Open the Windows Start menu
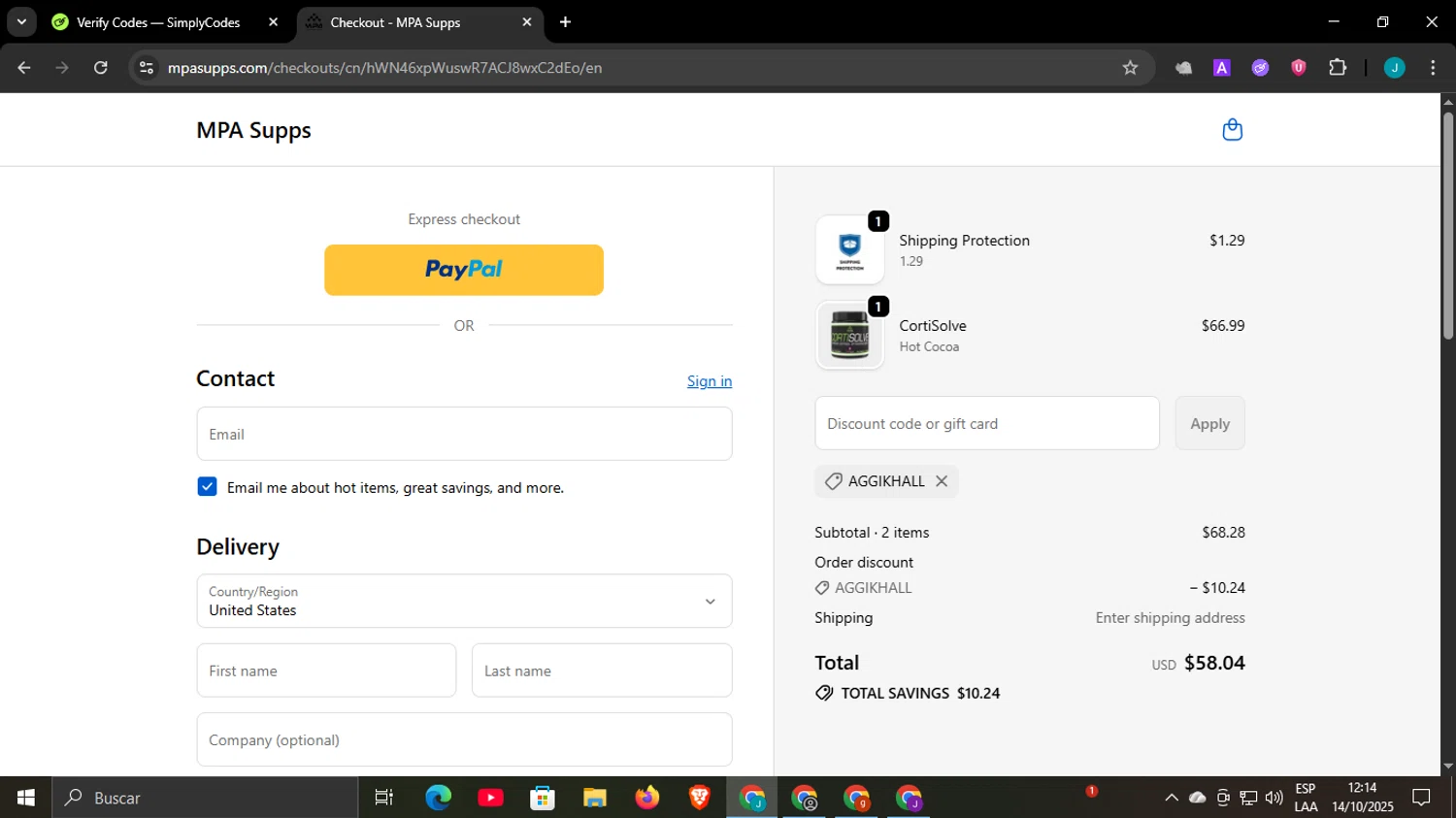1456x818 pixels. (x=26, y=798)
